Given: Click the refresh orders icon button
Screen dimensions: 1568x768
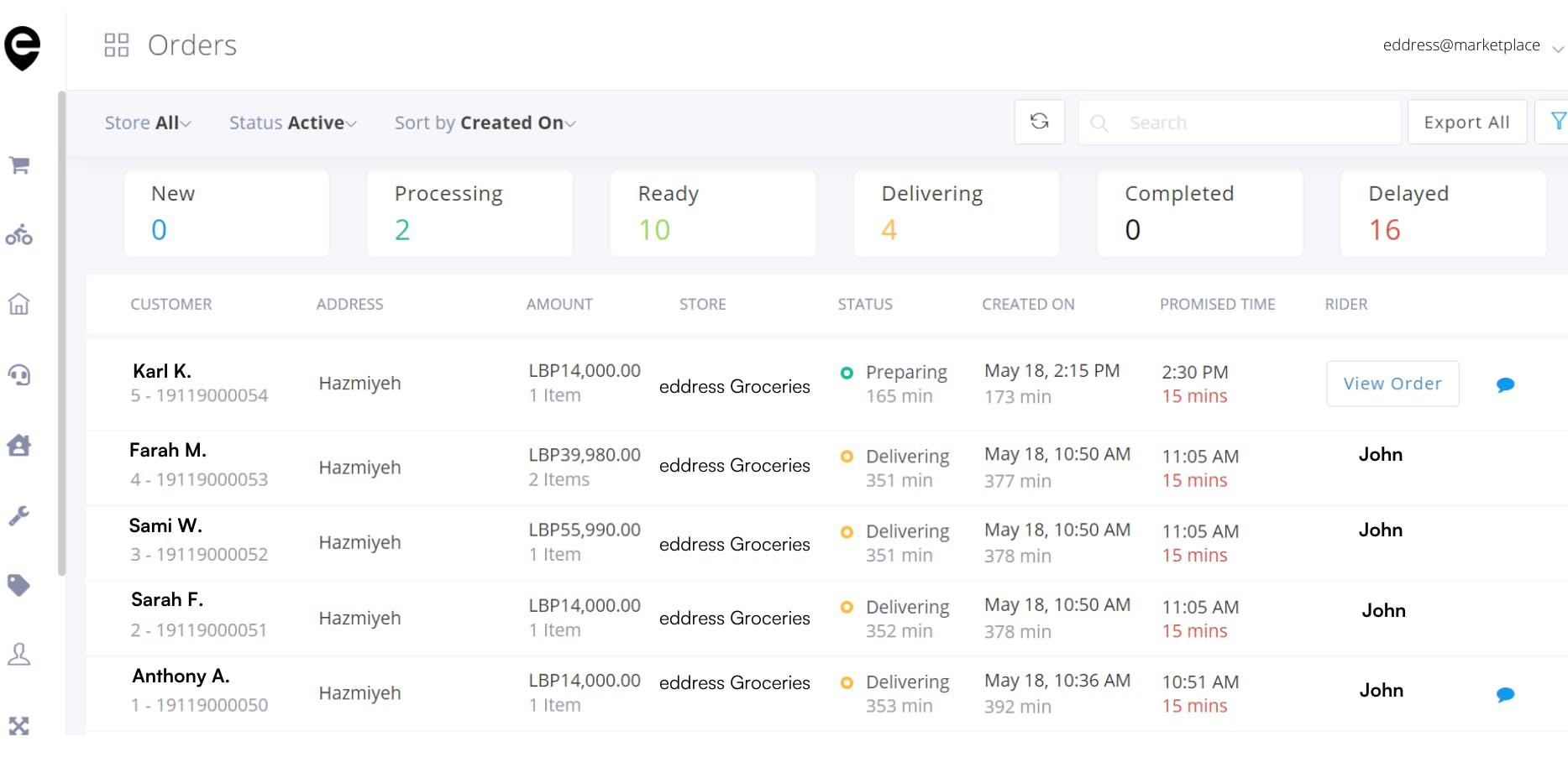Looking at the screenshot, I should (1039, 123).
